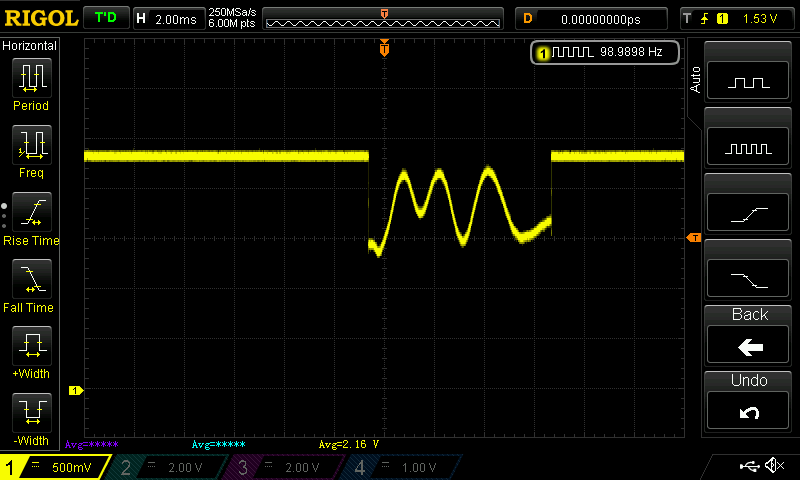Go back using the Back arrow button
This screenshot has height=480, width=800.
click(748, 345)
